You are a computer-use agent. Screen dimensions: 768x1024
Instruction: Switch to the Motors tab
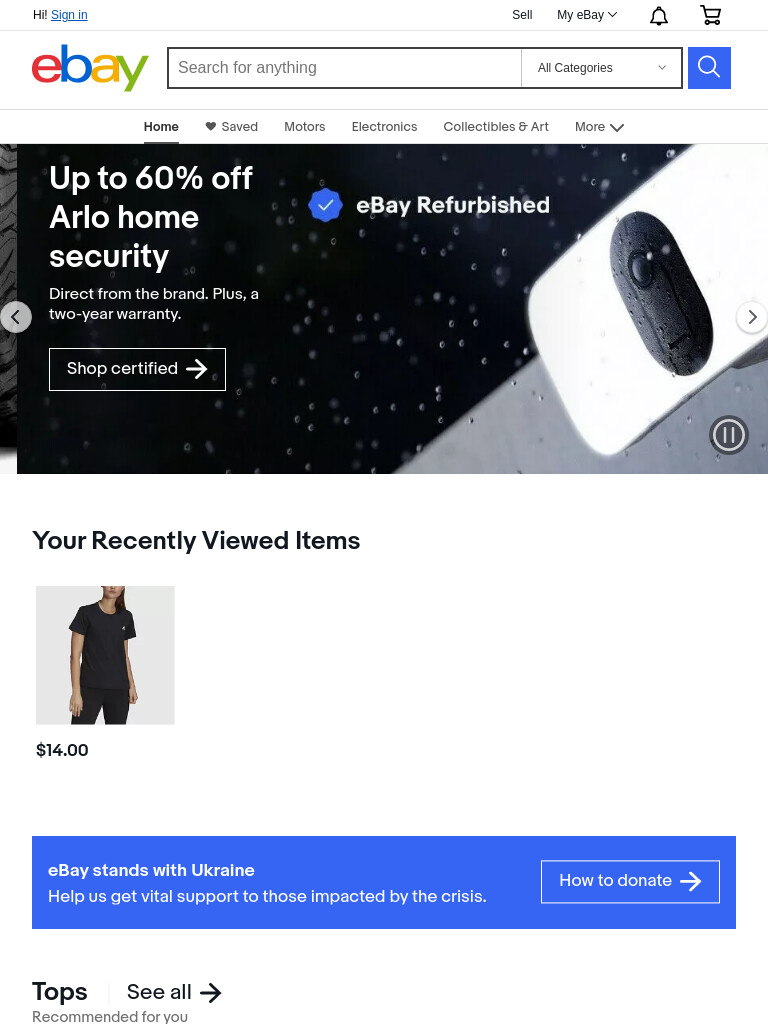click(x=304, y=127)
